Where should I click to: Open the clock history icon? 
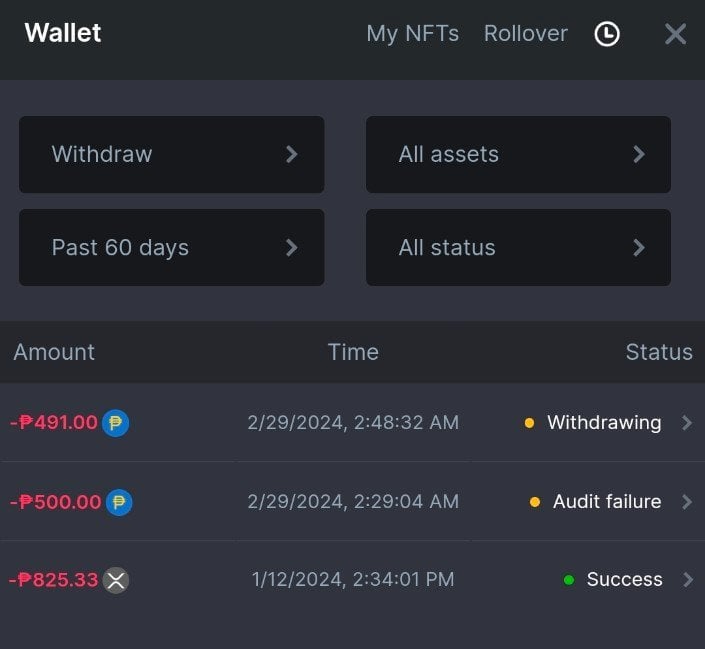pyautogui.click(x=607, y=34)
